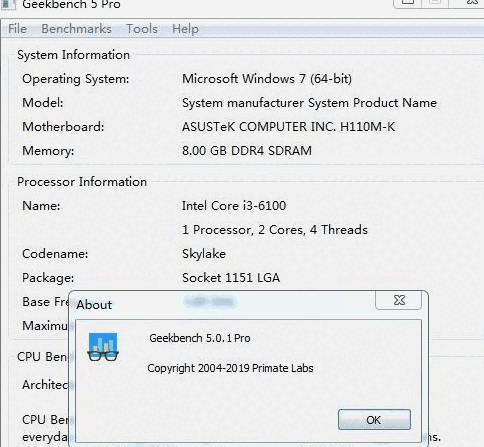
Task: Click the 'Codename:' label
Action: click(x=55, y=254)
